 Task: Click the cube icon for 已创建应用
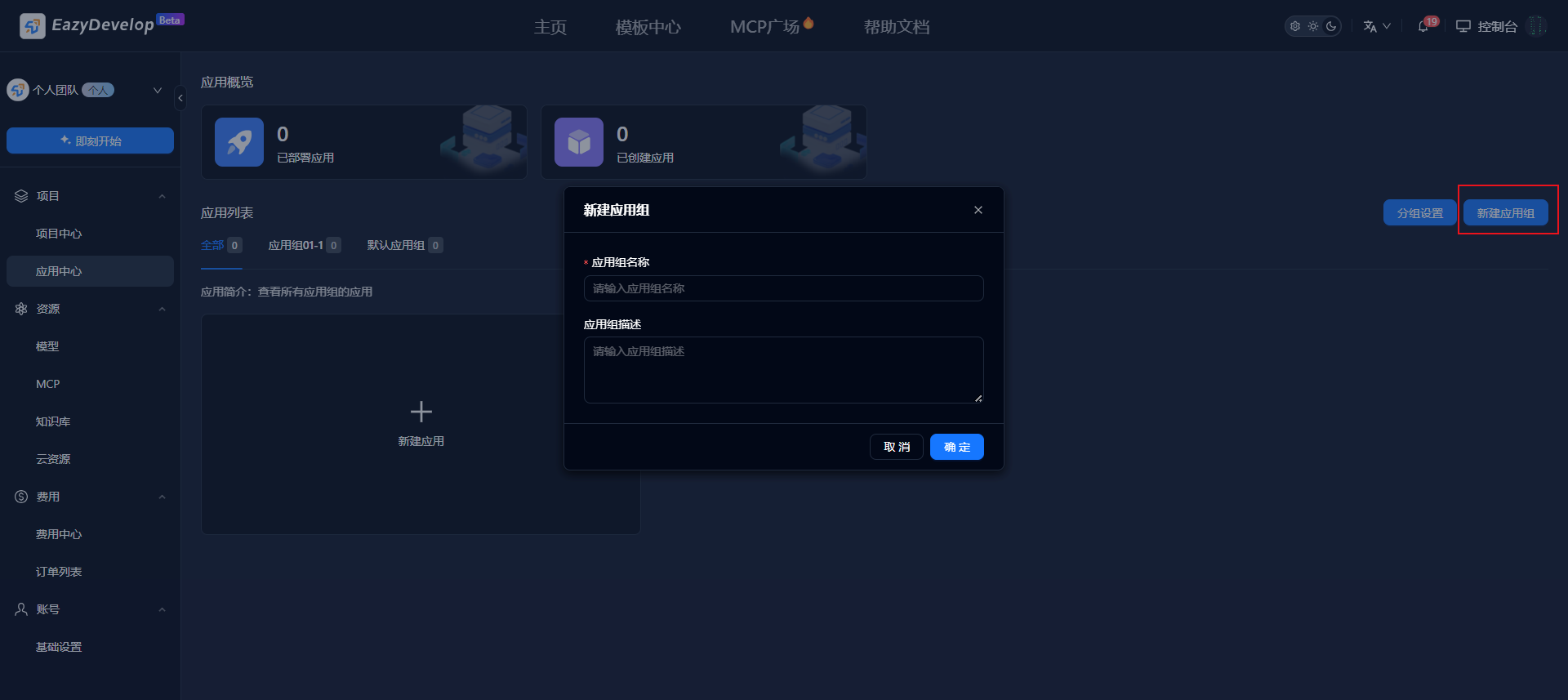click(579, 142)
